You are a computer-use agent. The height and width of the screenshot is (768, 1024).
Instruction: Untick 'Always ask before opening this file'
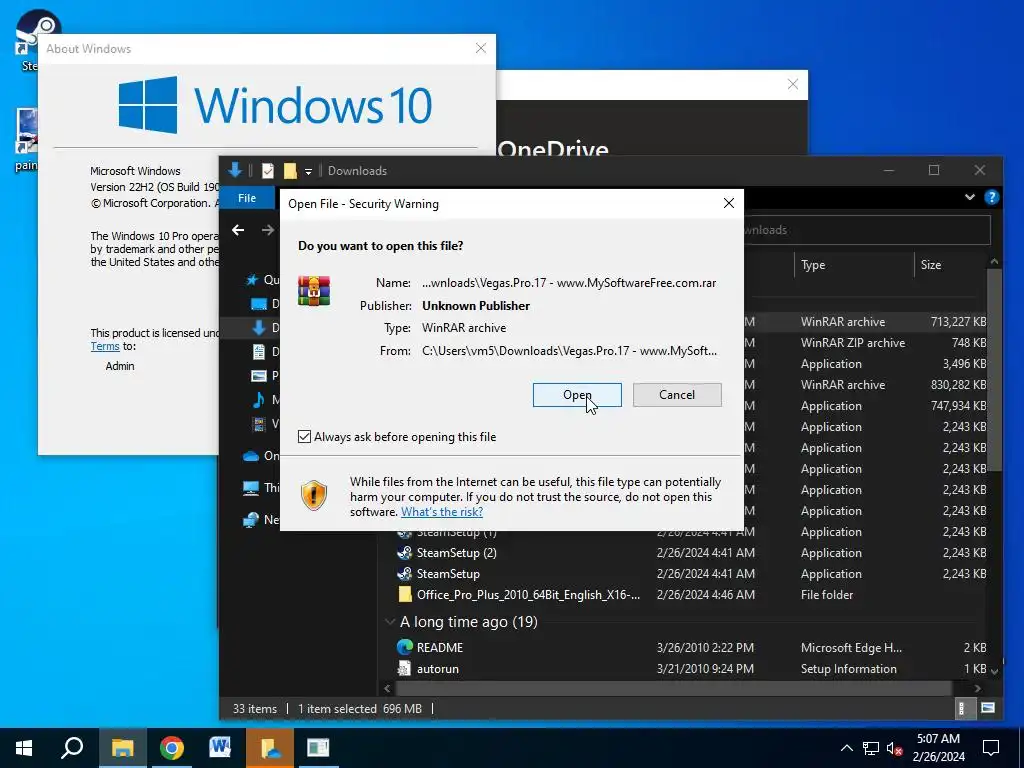[304, 437]
